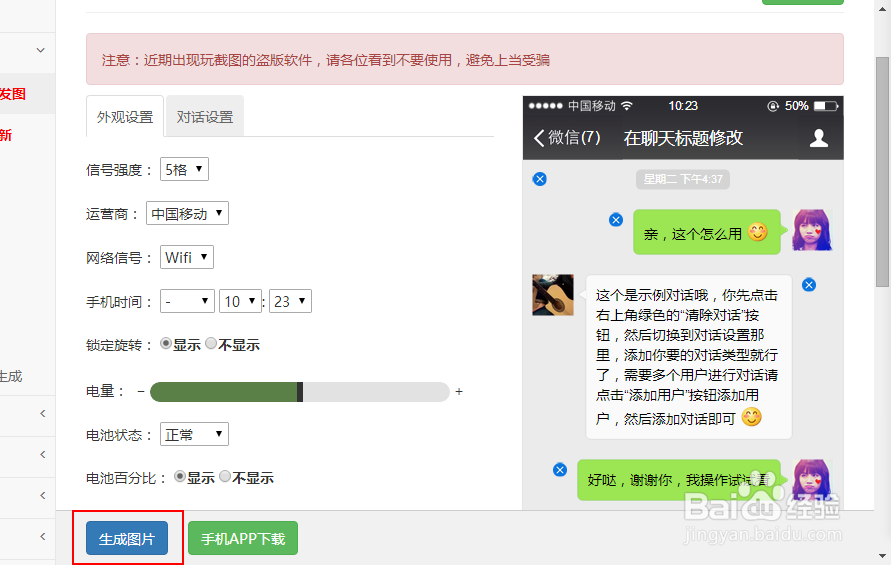Switch to the 外观设置 tab

coord(125,117)
